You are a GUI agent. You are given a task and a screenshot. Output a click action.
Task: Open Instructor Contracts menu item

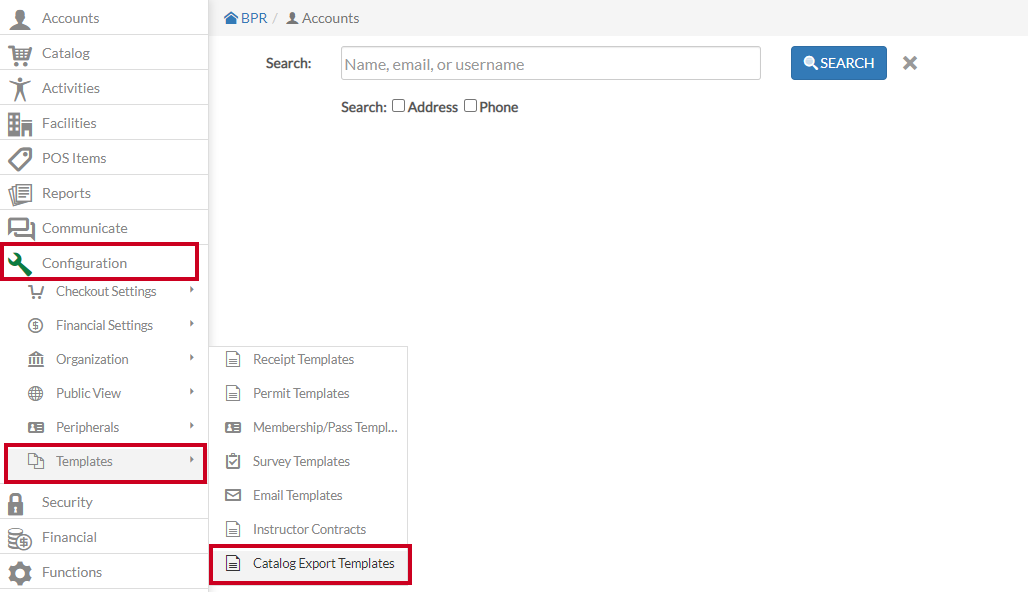(308, 530)
